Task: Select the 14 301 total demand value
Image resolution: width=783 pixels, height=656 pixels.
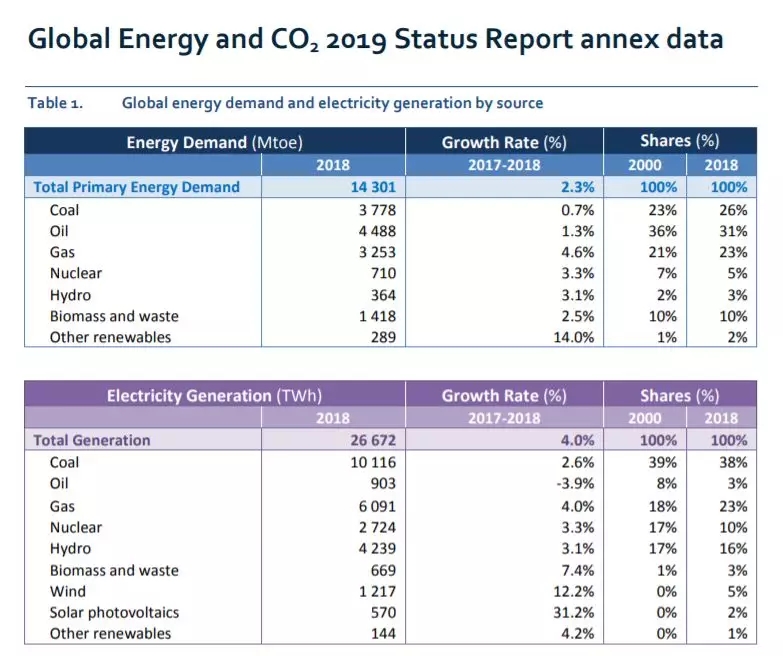Action: pos(370,187)
